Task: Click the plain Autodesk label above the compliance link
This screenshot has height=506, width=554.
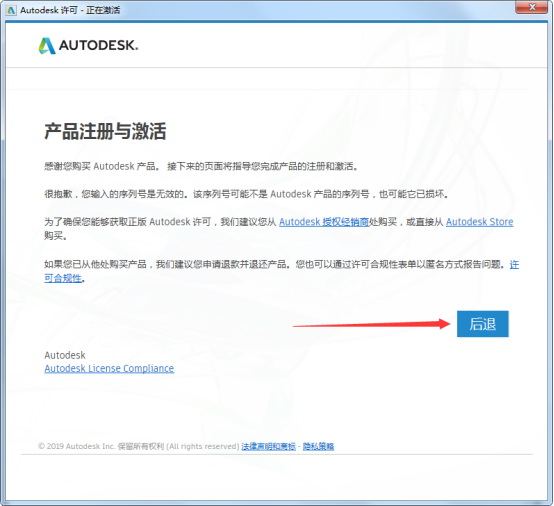Action: pos(65,355)
